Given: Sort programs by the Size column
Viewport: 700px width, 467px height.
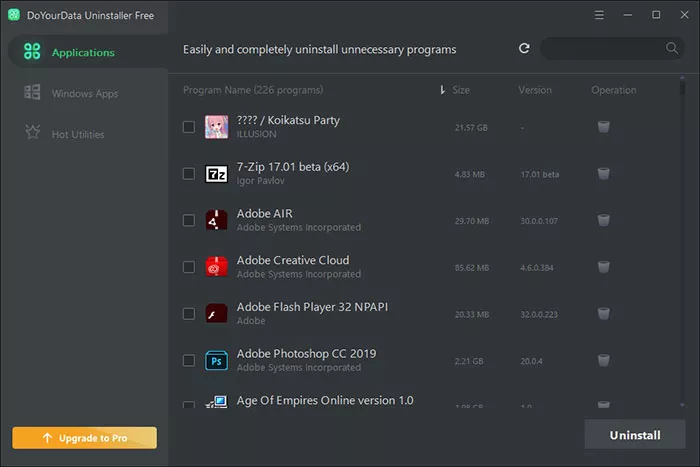Looking at the screenshot, I should (x=461, y=90).
